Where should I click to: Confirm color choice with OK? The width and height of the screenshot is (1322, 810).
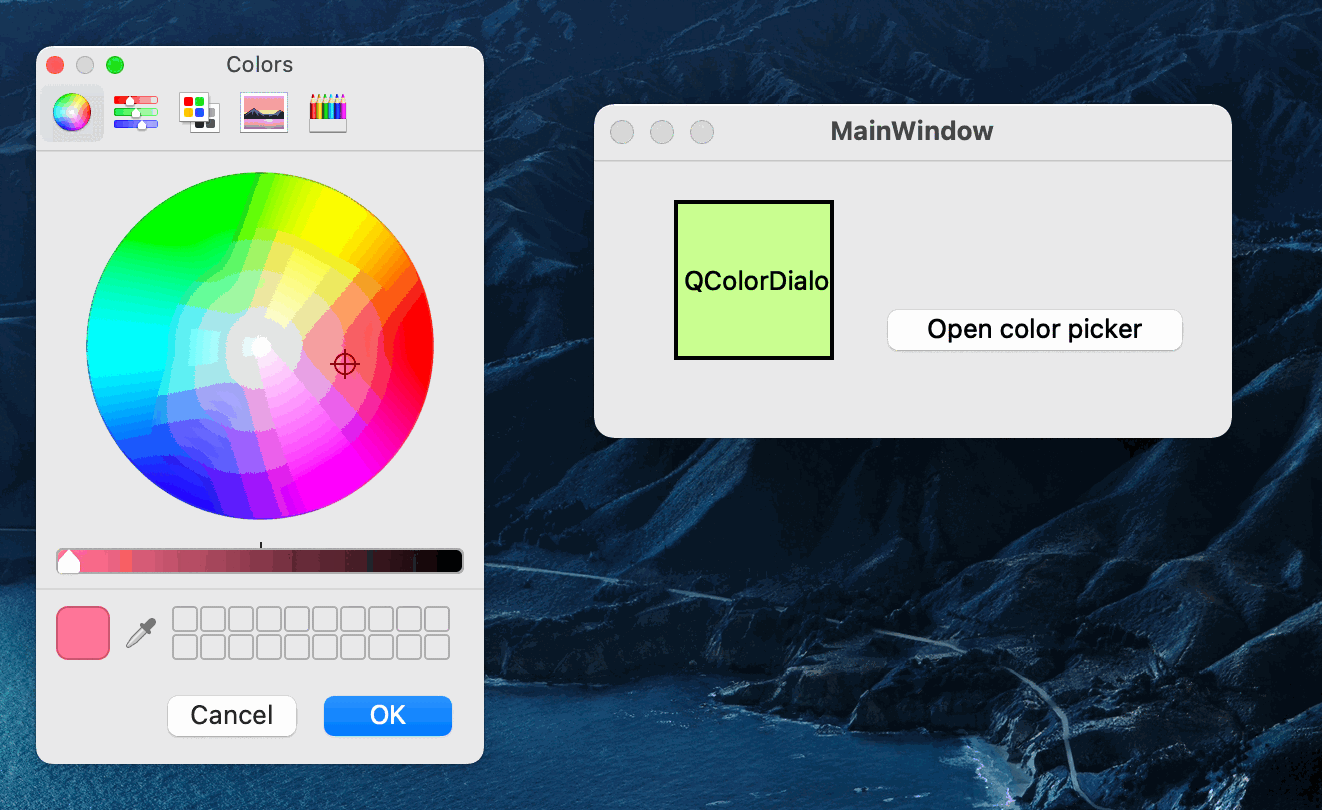coord(388,715)
